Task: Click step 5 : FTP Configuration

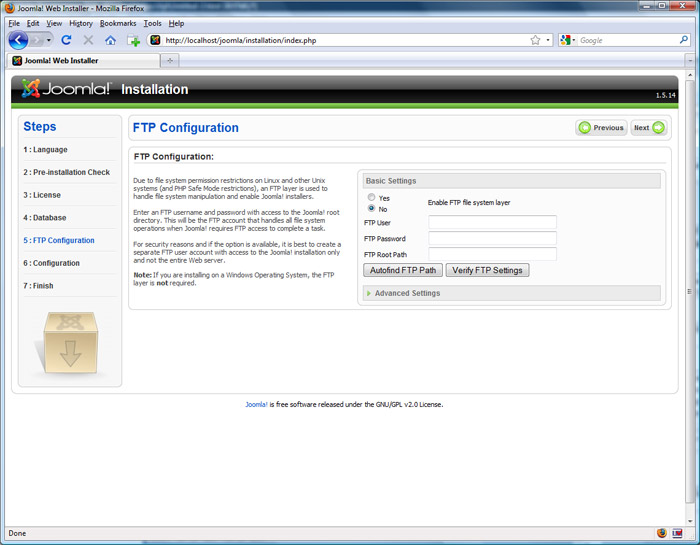Action: 59,240
